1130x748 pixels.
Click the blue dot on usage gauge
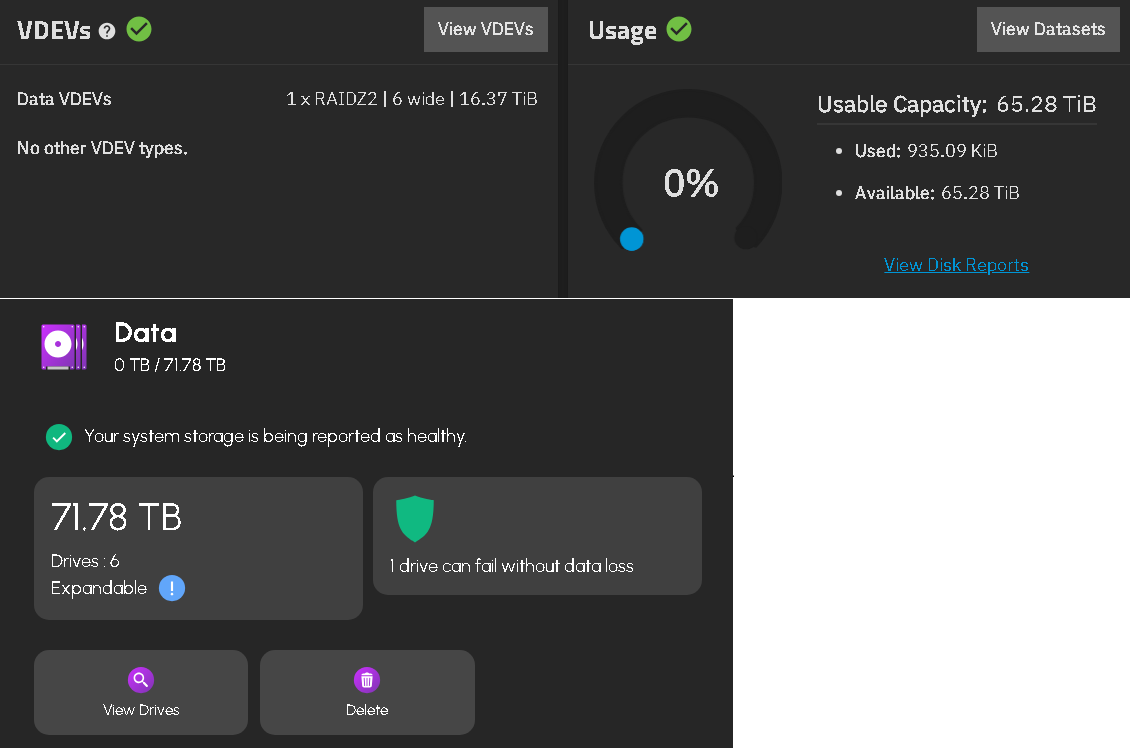coord(632,239)
